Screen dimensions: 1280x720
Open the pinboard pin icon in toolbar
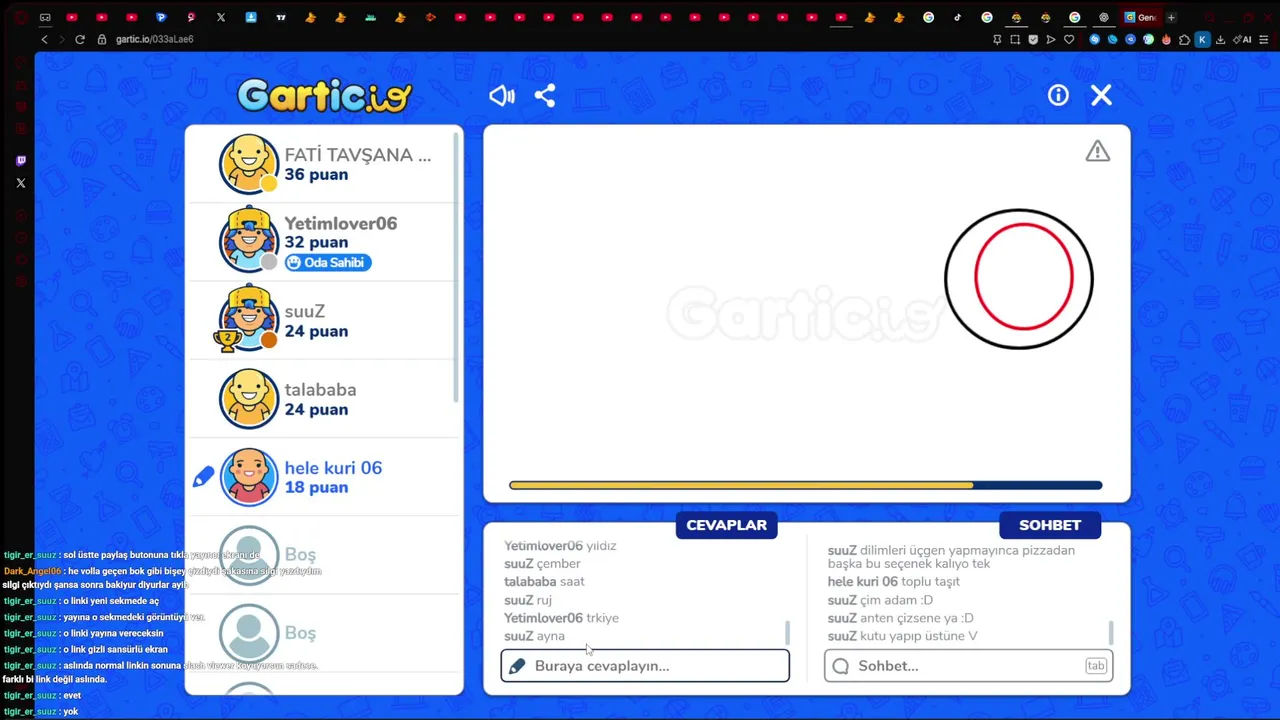pos(997,39)
